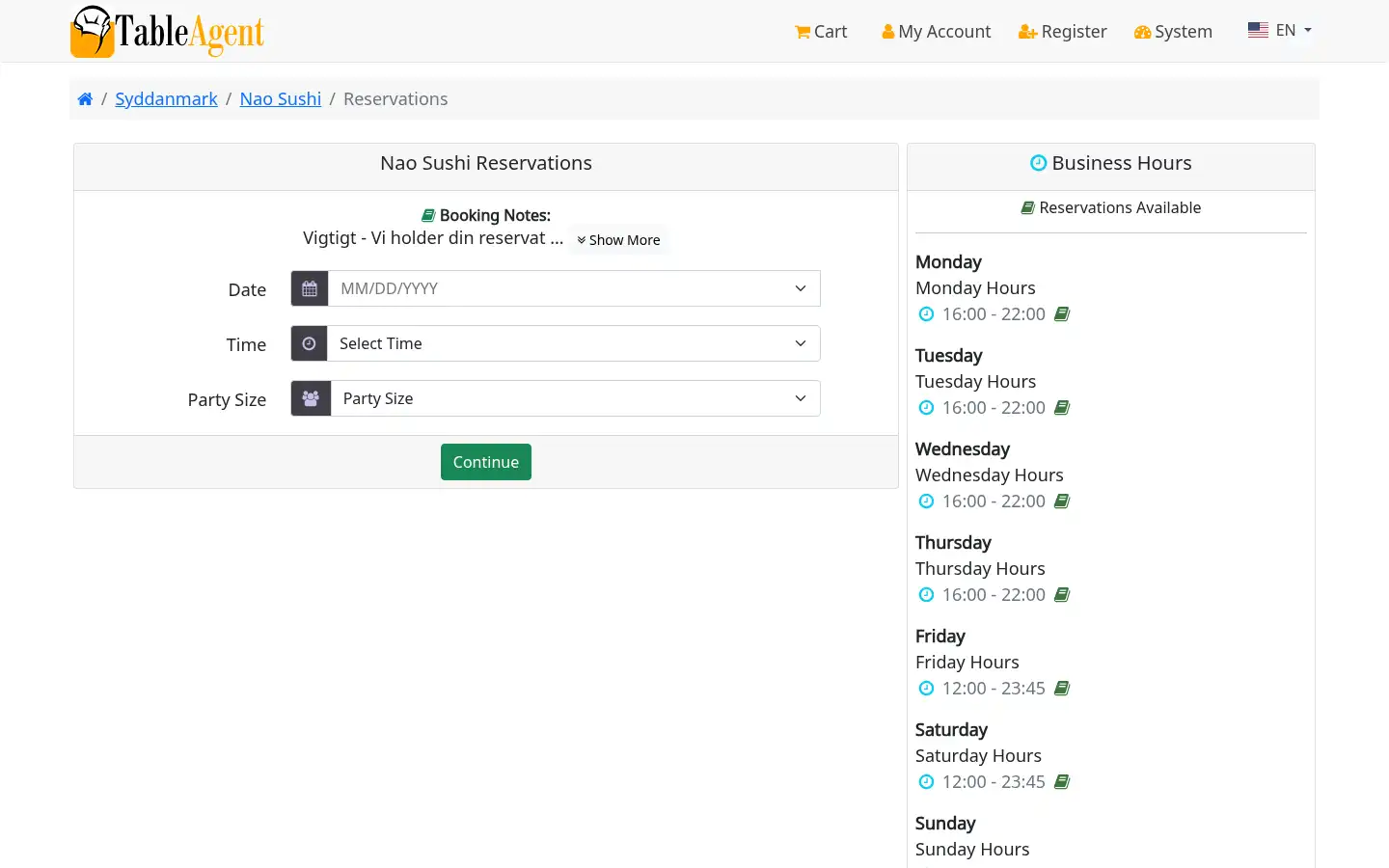Click Thursday's reservation book icon
Screen dimensions: 1389x868
(x=1062, y=595)
